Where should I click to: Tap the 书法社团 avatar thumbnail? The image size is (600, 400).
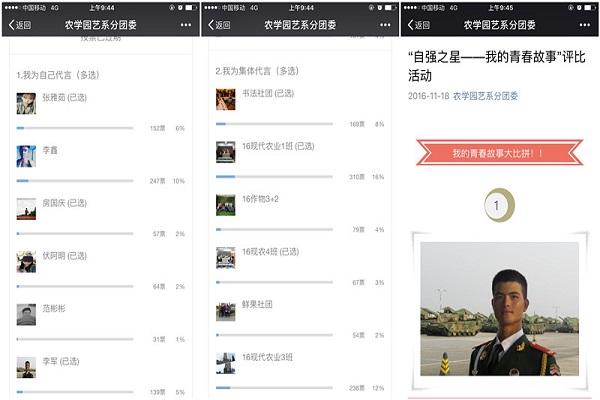coord(226,100)
